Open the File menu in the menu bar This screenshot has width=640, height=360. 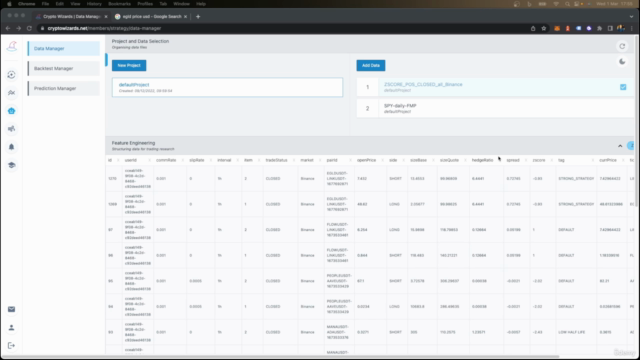pyautogui.click(x=45, y=4)
